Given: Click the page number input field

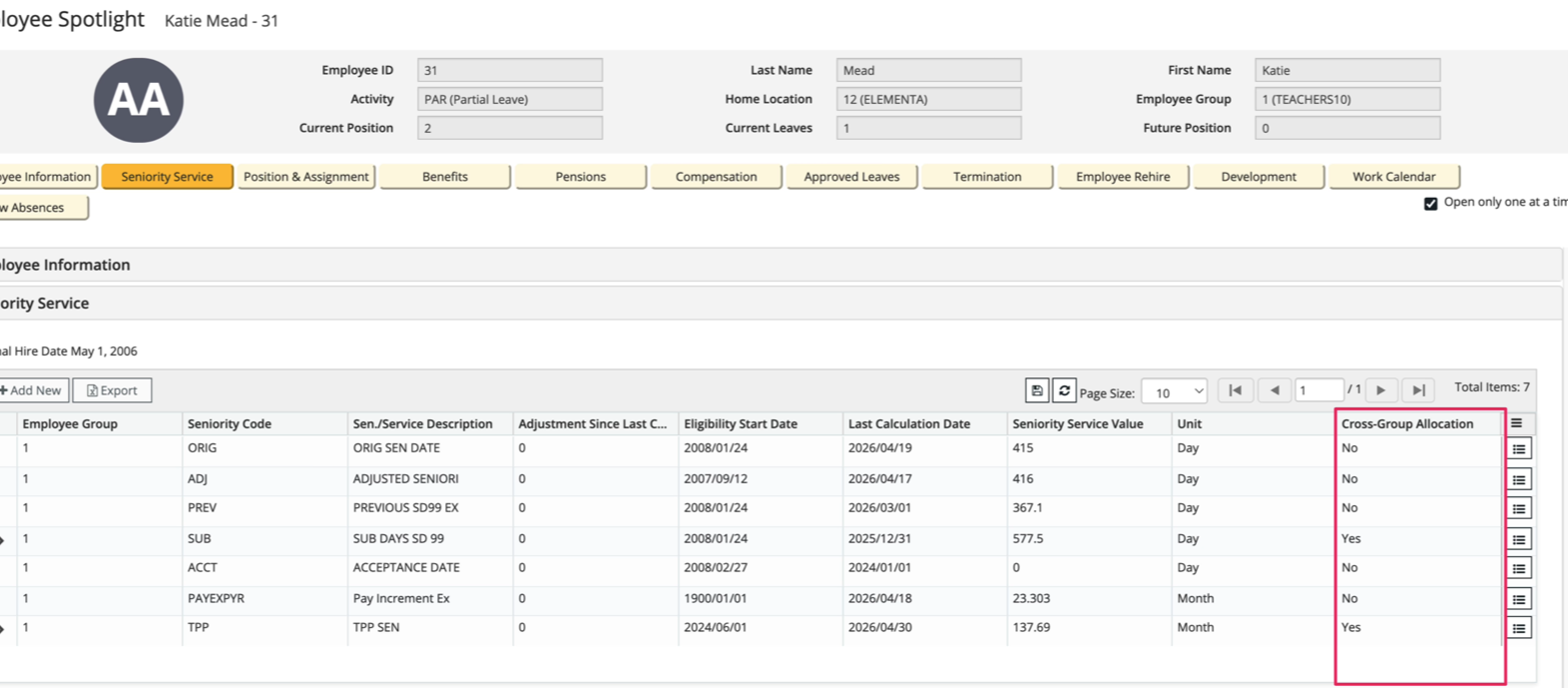Looking at the screenshot, I should point(1318,390).
